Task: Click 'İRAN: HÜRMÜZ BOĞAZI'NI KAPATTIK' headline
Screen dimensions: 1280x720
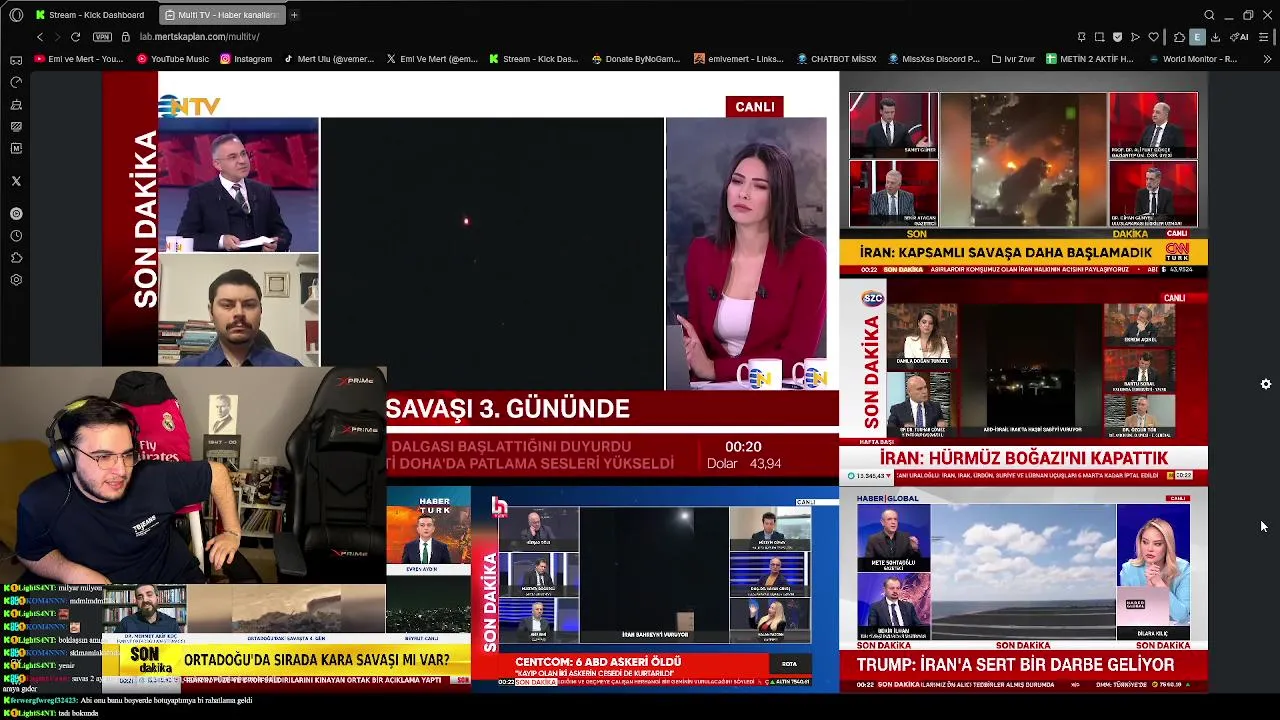Action: [x=1023, y=458]
